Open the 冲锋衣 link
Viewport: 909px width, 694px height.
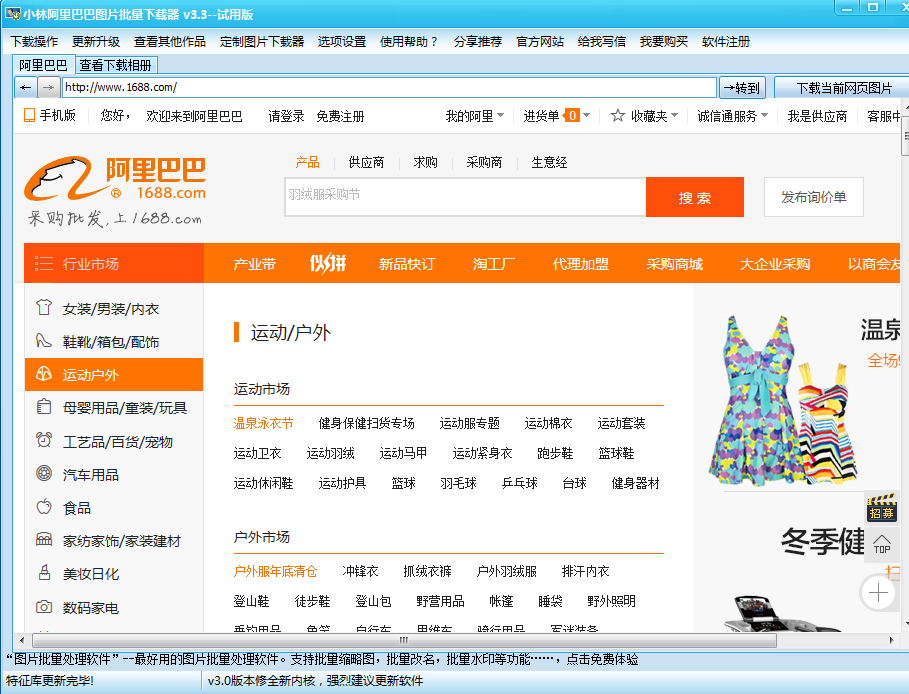pos(360,571)
